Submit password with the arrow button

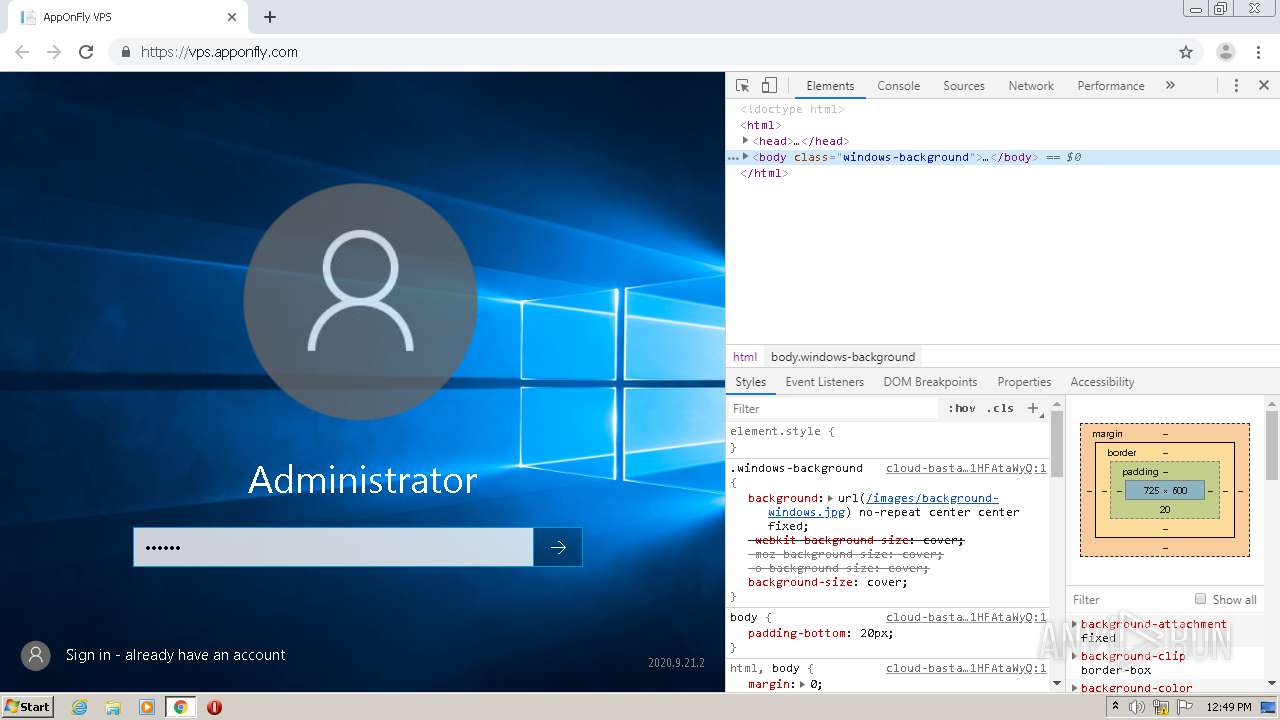pos(558,547)
